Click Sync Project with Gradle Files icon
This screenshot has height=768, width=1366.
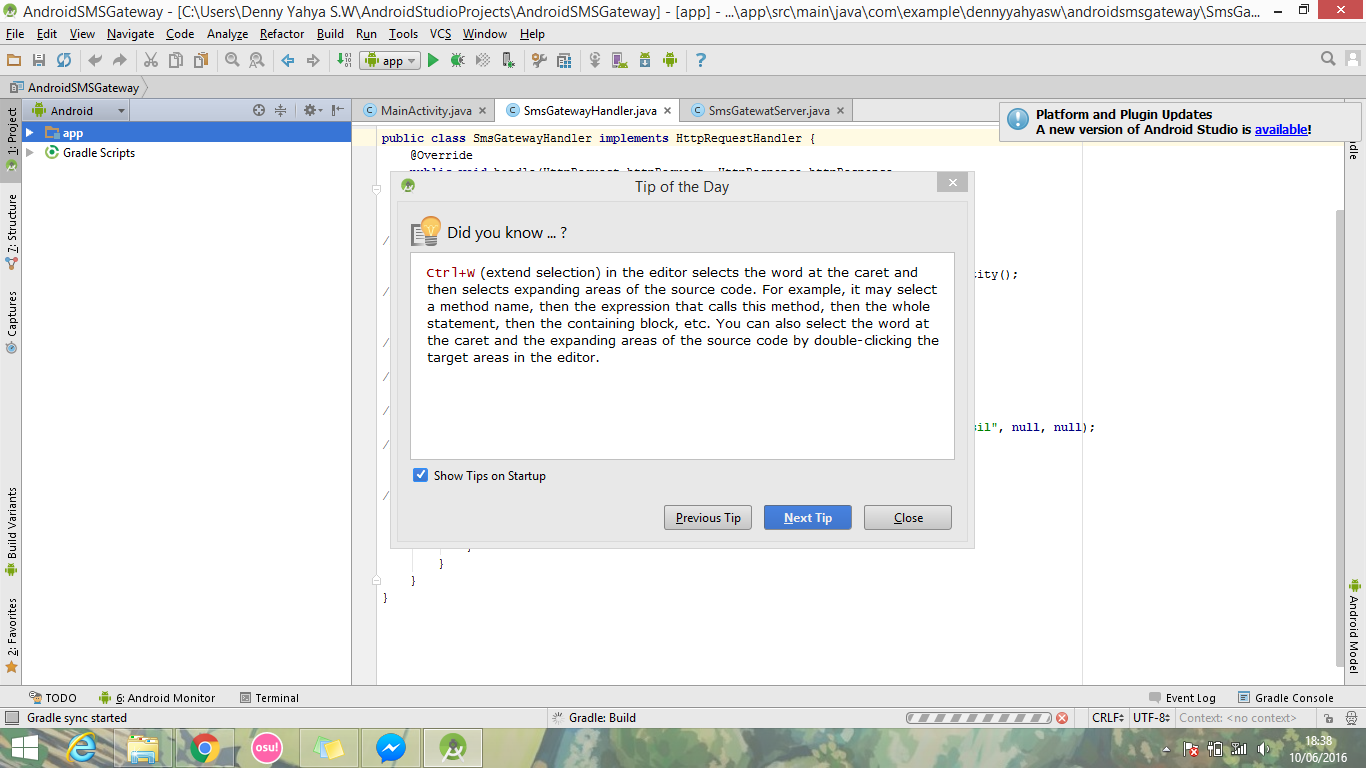[x=595, y=60]
